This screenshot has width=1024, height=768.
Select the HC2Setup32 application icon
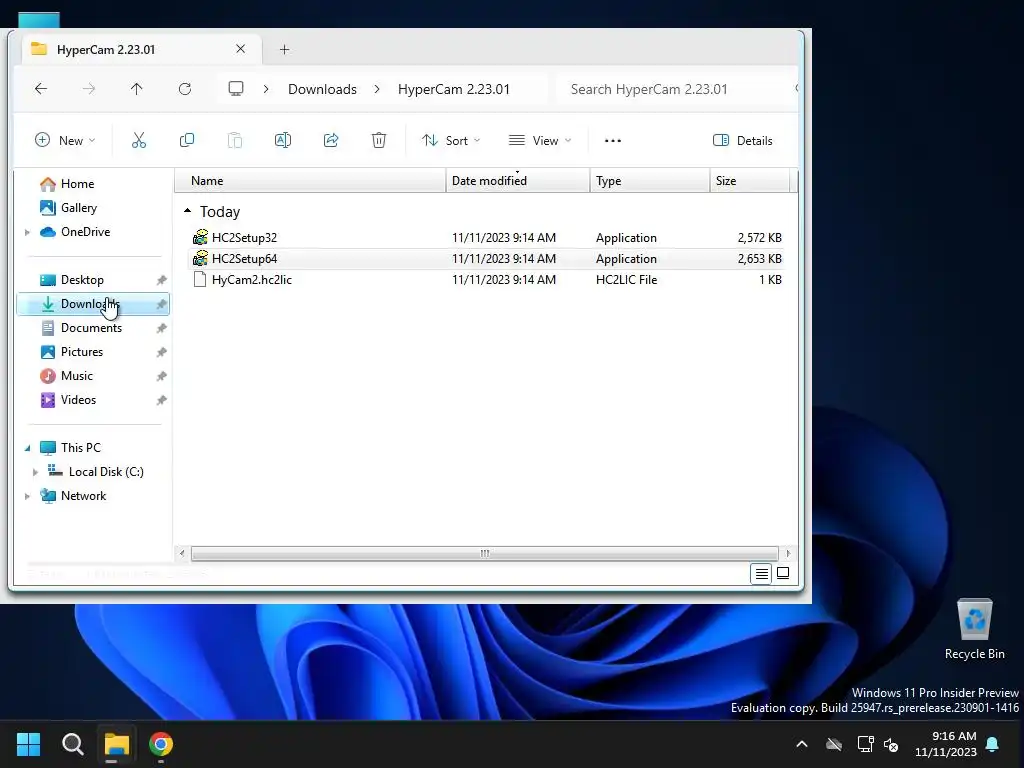coord(200,238)
